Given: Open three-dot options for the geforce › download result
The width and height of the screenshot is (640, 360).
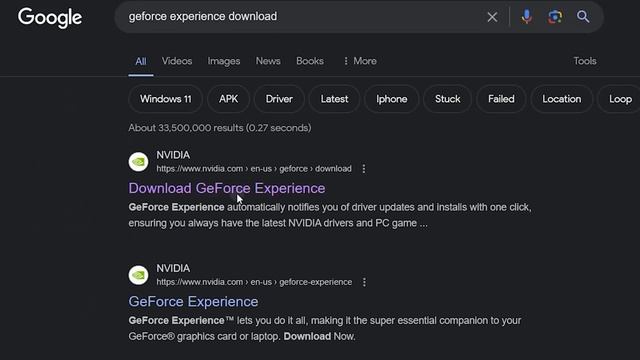Looking at the screenshot, I should point(364,169).
